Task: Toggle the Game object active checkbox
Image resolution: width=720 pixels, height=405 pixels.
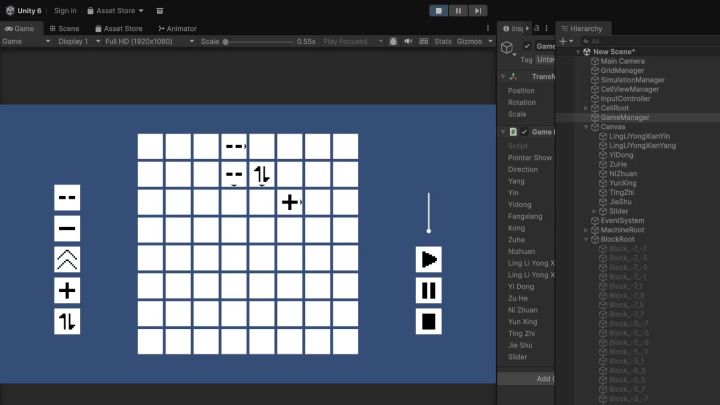Action: [x=527, y=46]
